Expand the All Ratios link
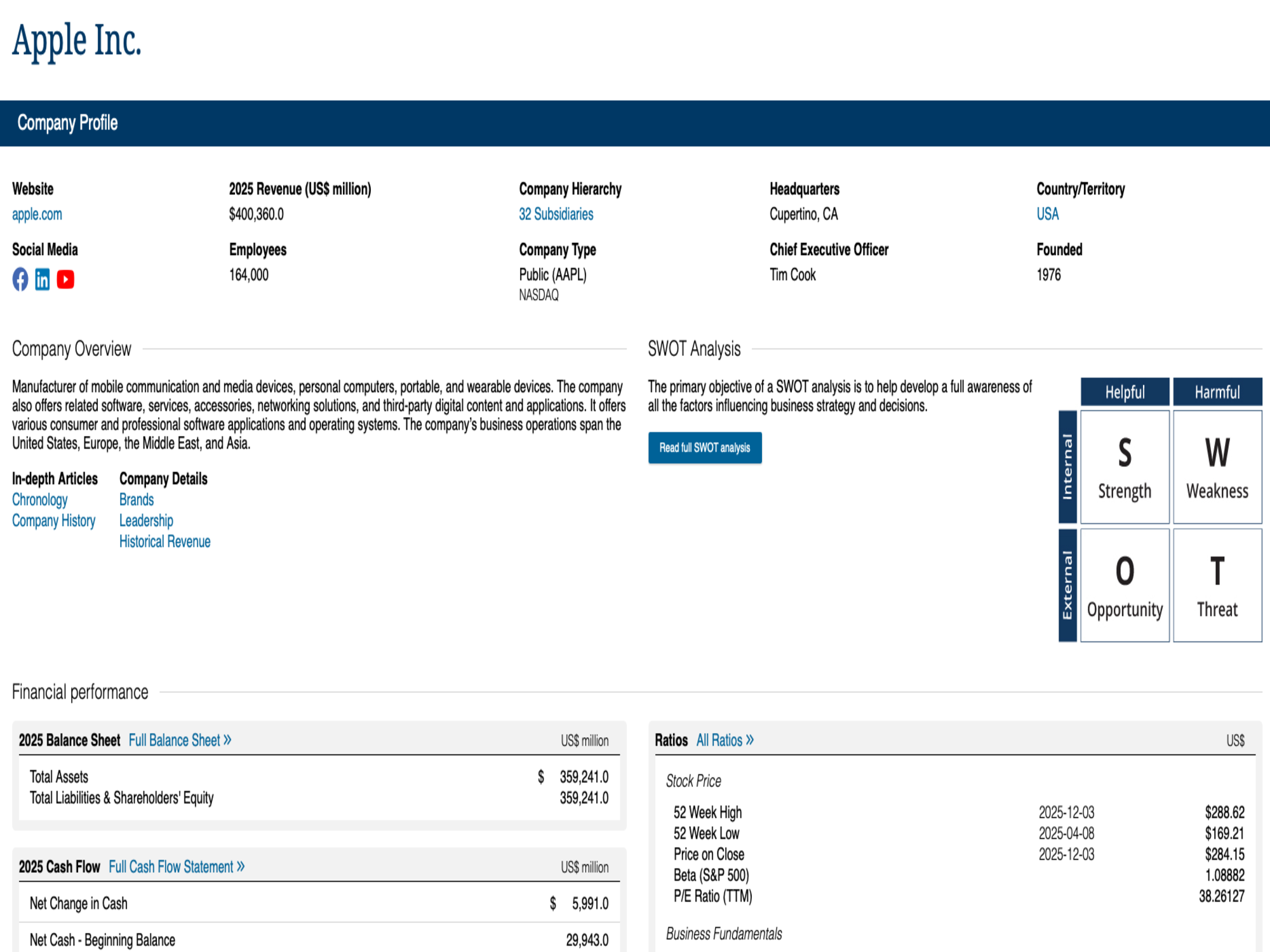This screenshot has height=952, width=1270. 725,741
